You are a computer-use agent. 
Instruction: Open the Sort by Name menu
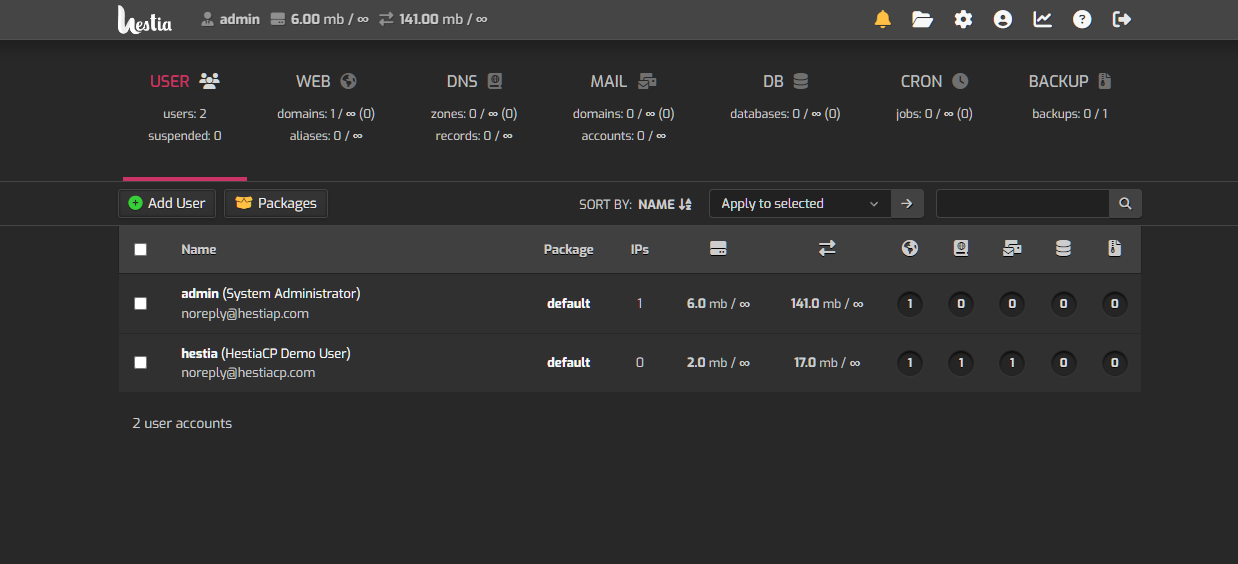664,204
